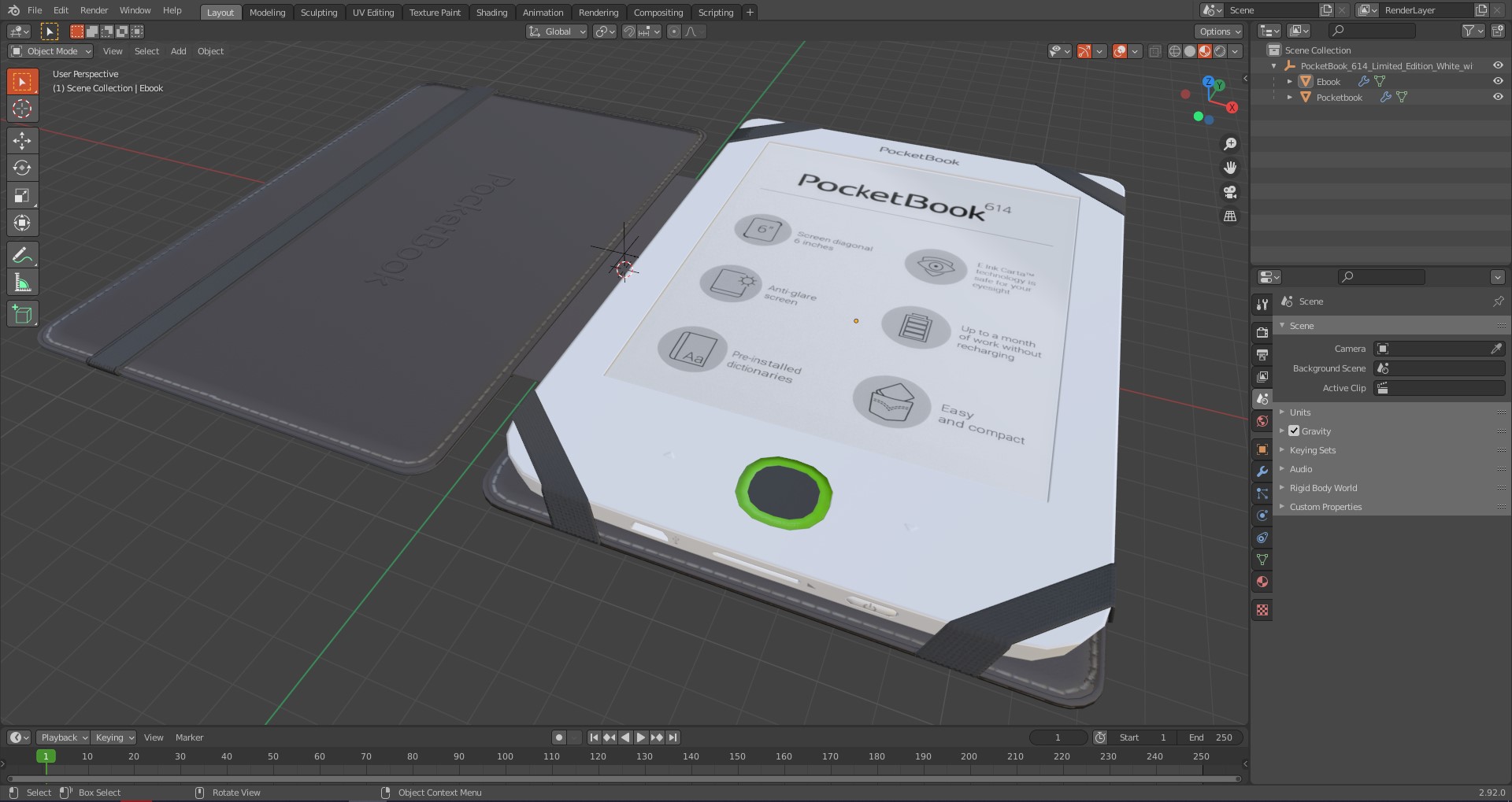The height and width of the screenshot is (802, 1512).
Task: Toggle auto keying record button
Action: pyautogui.click(x=558, y=737)
